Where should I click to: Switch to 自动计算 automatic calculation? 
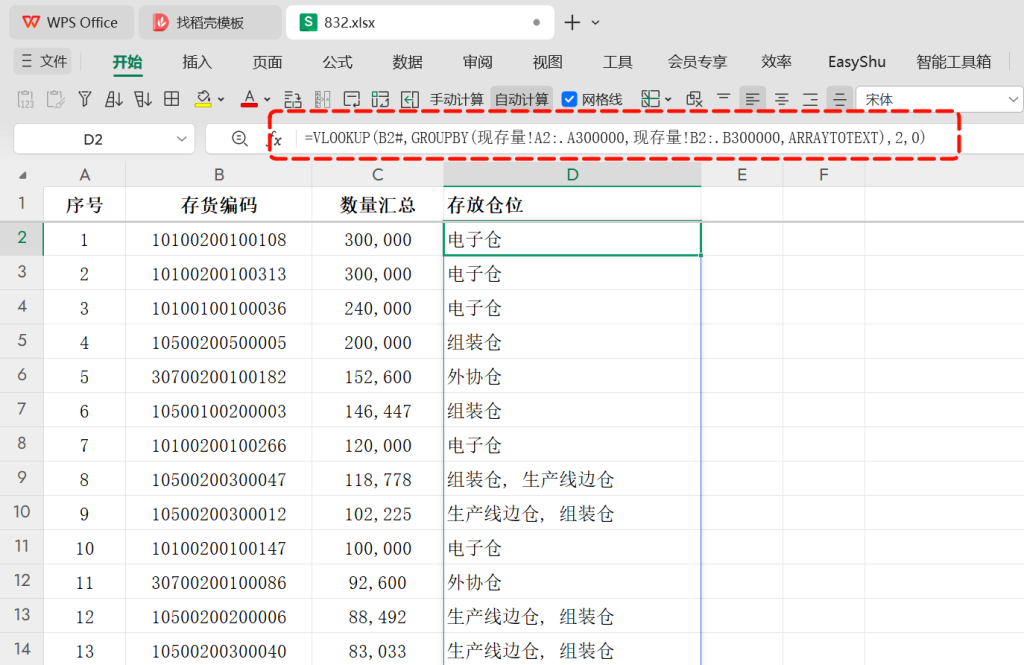521,99
